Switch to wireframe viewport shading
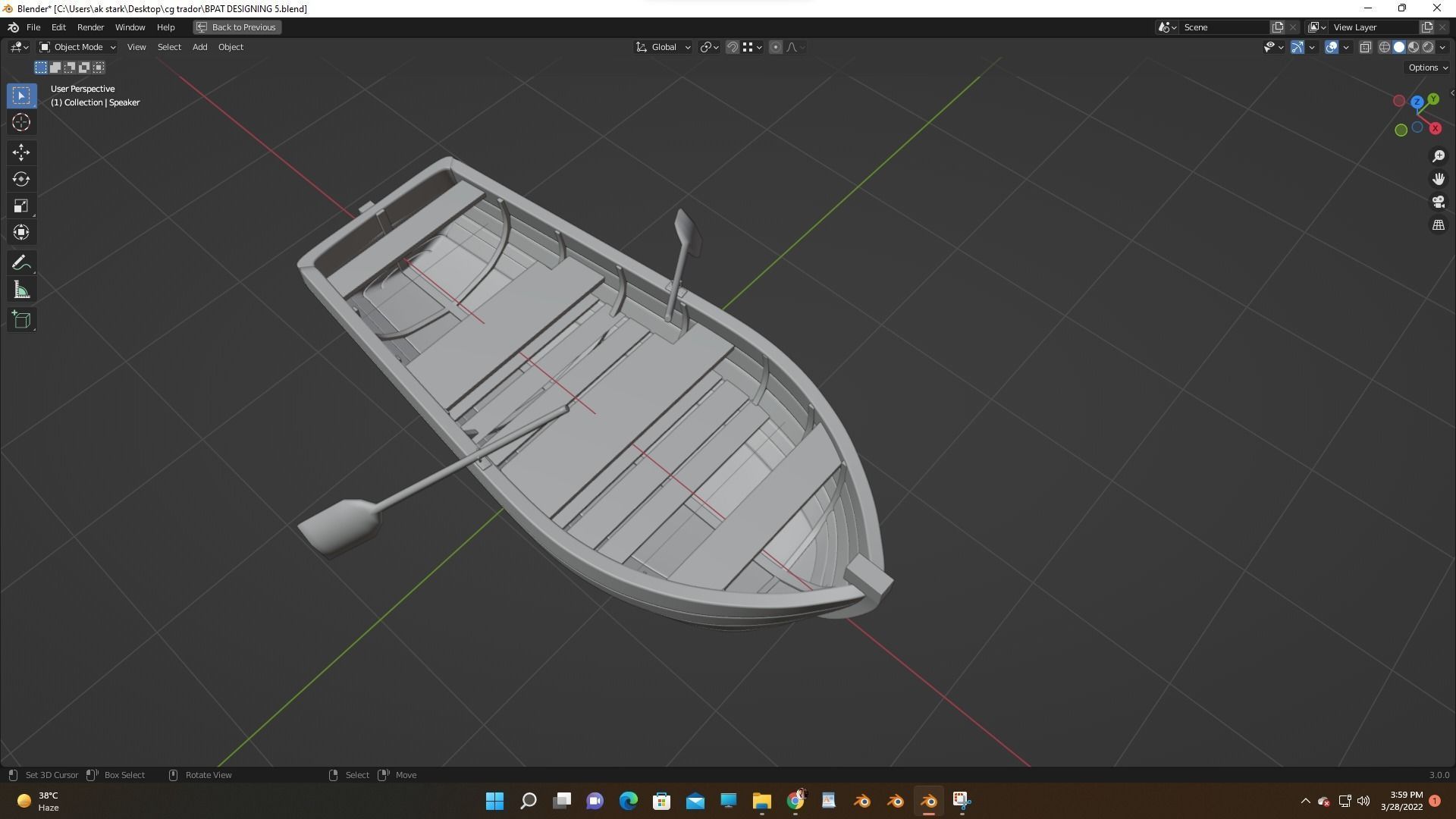This screenshot has width=1456, height=819. tap(1385, 47)
